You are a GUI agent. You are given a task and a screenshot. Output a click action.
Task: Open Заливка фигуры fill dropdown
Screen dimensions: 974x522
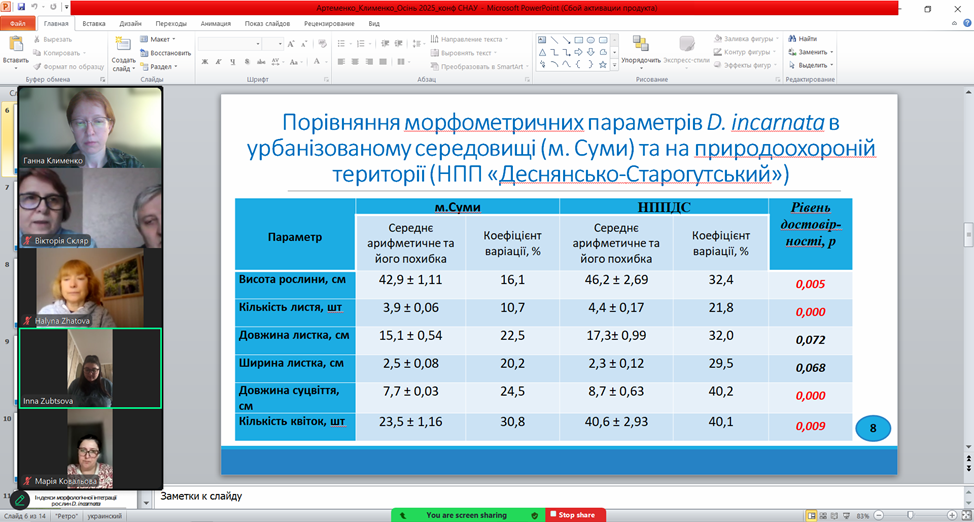(x=741, y=39)
